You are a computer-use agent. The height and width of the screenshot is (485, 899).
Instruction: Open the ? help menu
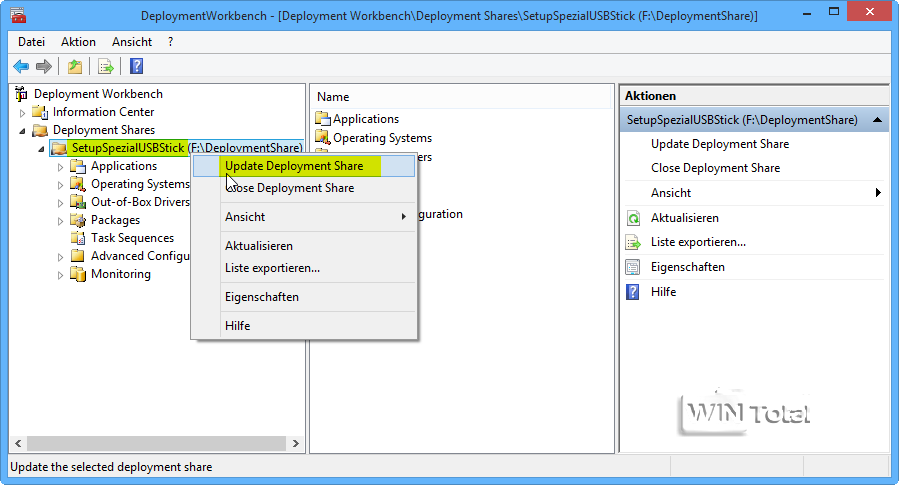(x=170, y=42)
